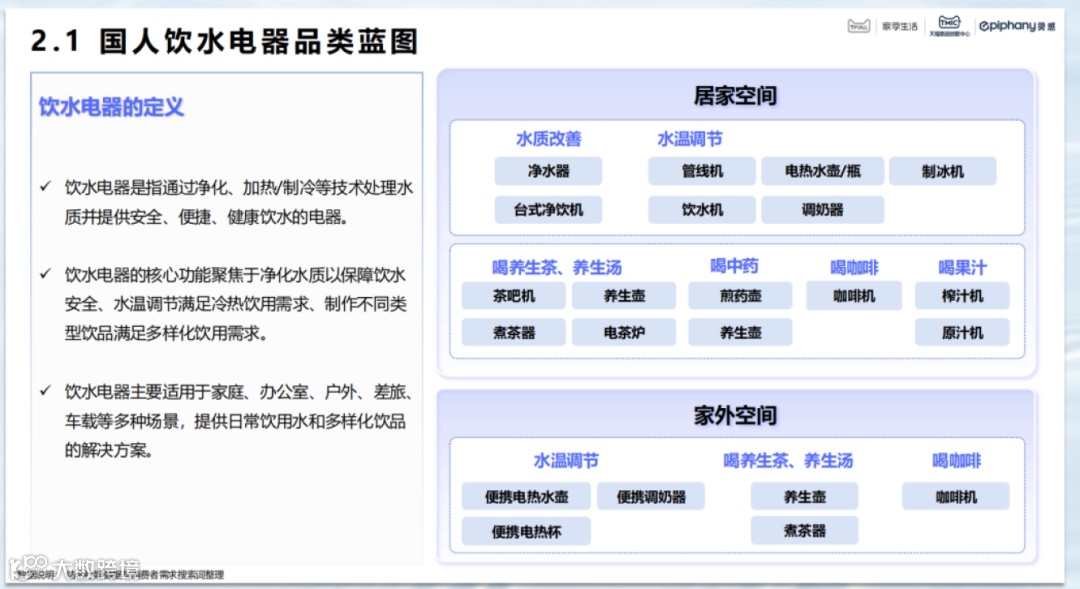This screenshot has height=589, width=1080.
Task: Select 咖啡机 box in 家外空间
Action: coord(956,497)
